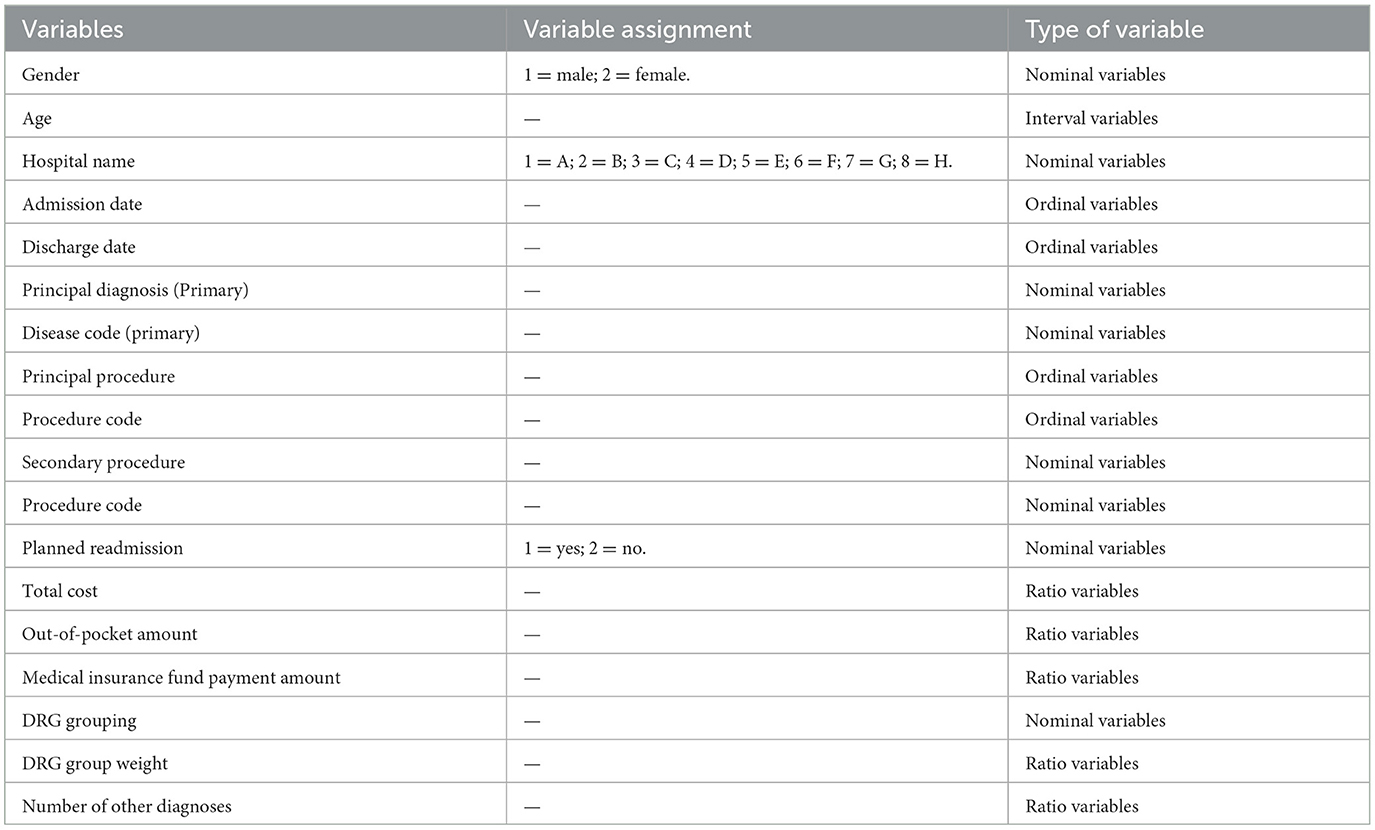Click the DRG group weight cell

[95, 763]
